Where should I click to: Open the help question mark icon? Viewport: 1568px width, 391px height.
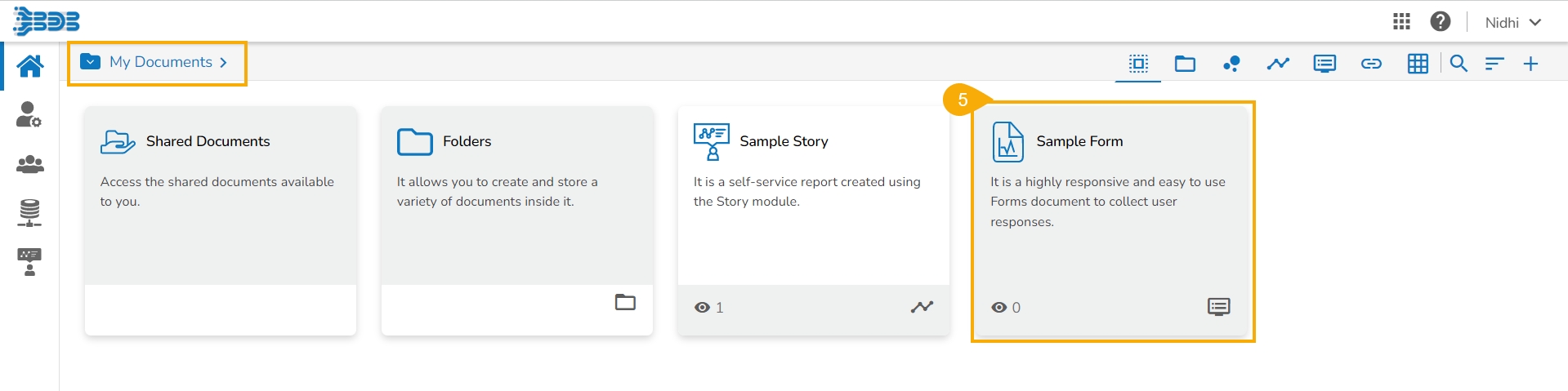pos(1441,22)
